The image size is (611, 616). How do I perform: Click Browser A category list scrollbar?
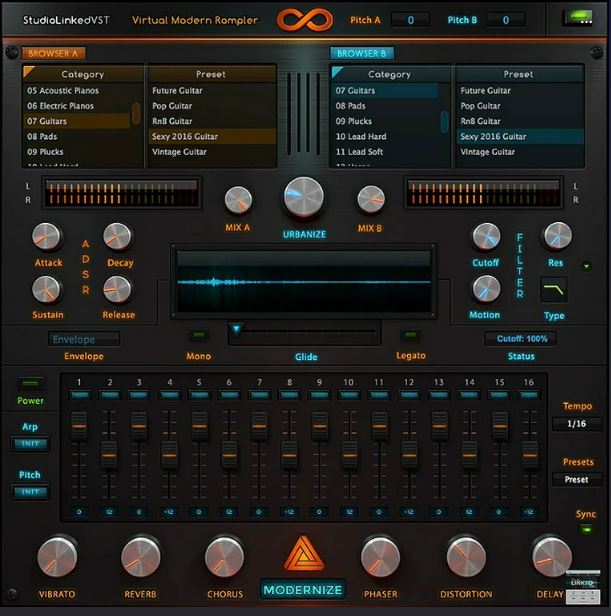[136, 113]
